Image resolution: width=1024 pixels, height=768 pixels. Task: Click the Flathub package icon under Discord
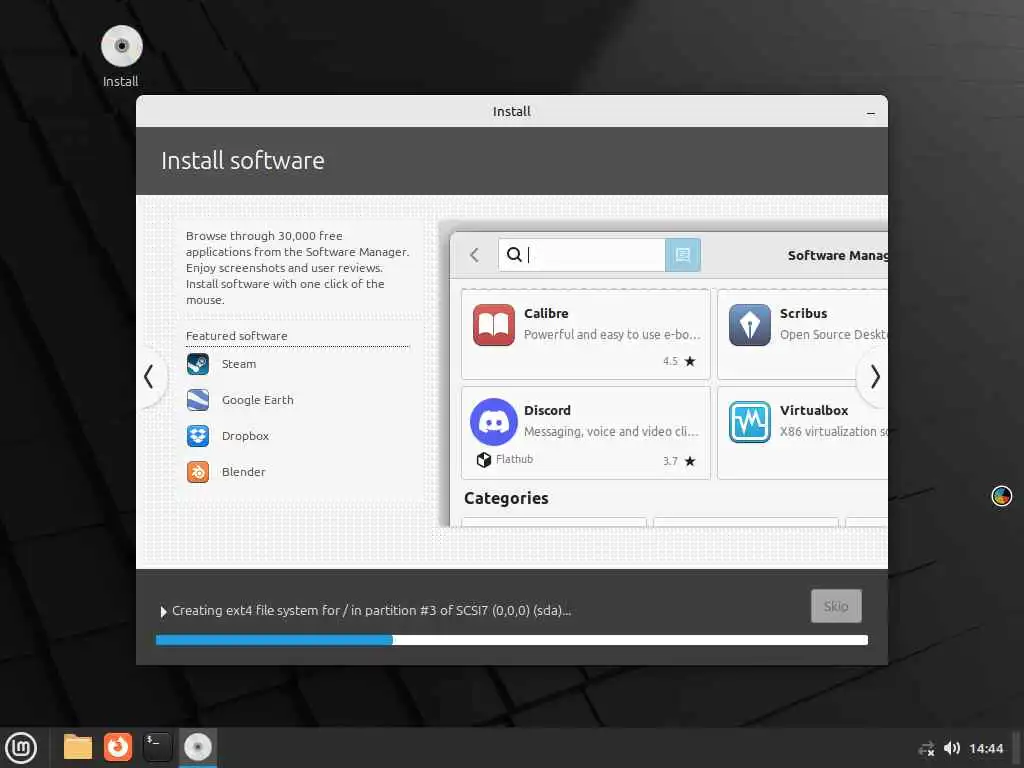coord(483,460)
